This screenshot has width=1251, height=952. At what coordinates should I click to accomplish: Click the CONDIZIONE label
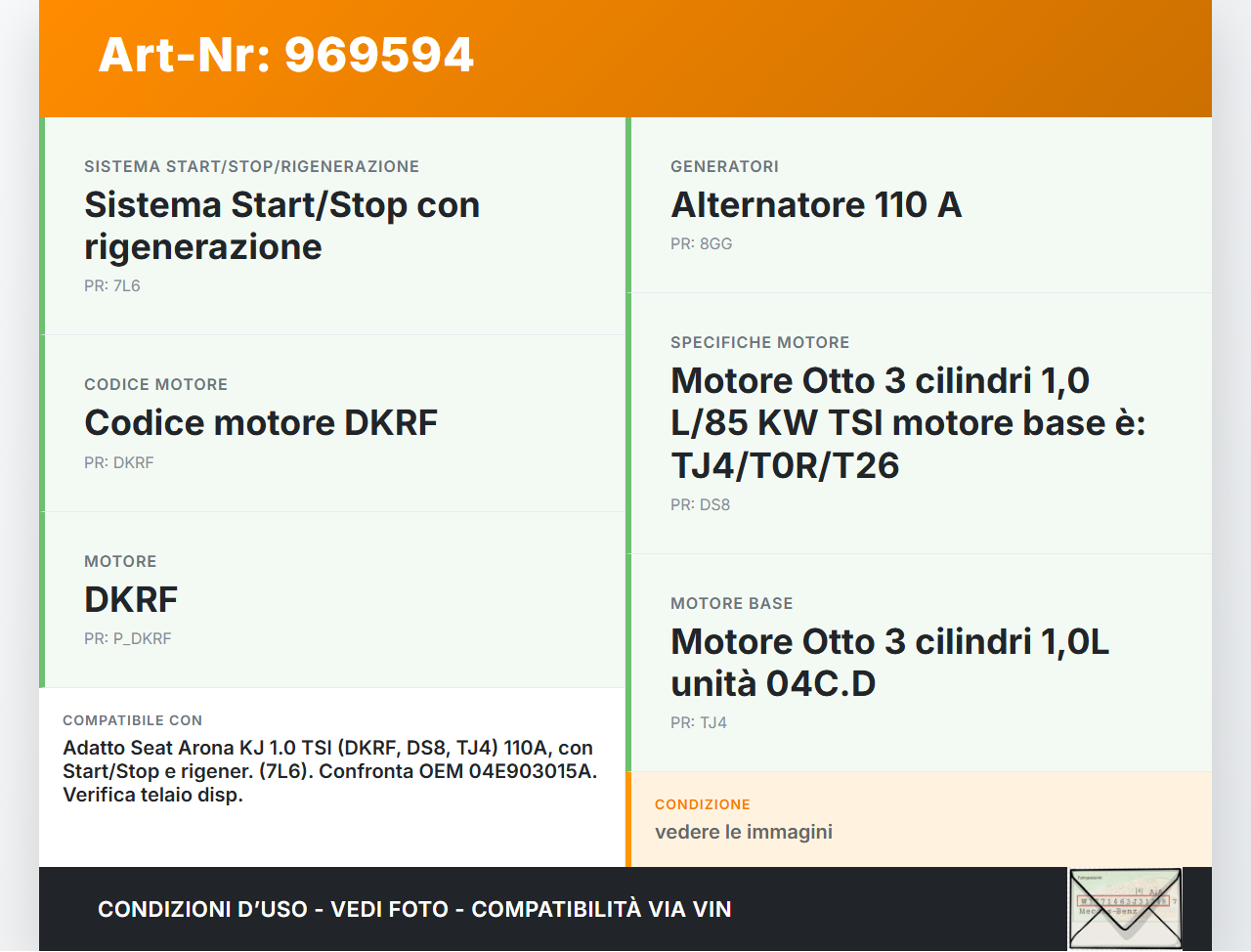click(703, 804)
